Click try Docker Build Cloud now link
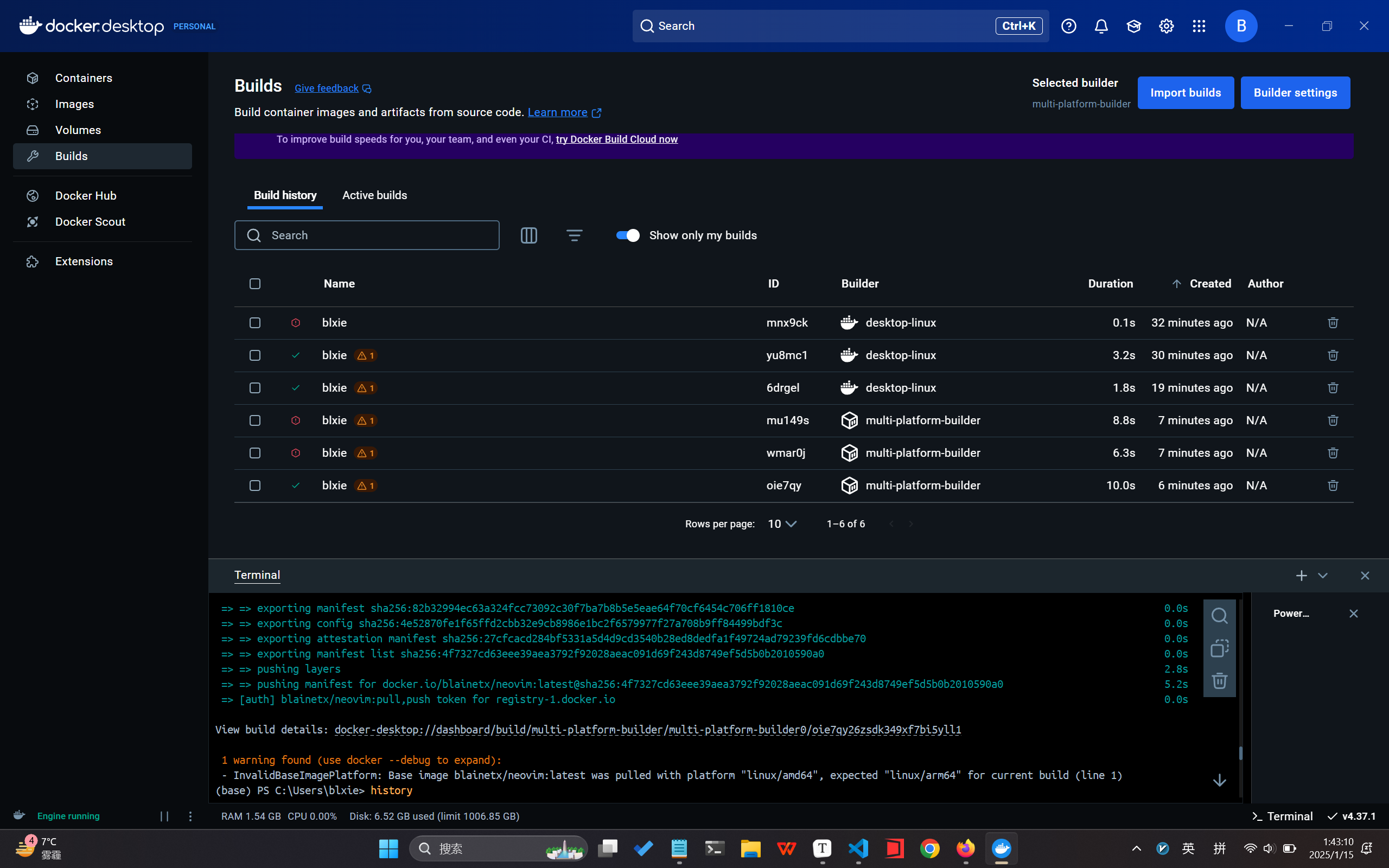This screenshot has height=868, width=1389. 616,139
